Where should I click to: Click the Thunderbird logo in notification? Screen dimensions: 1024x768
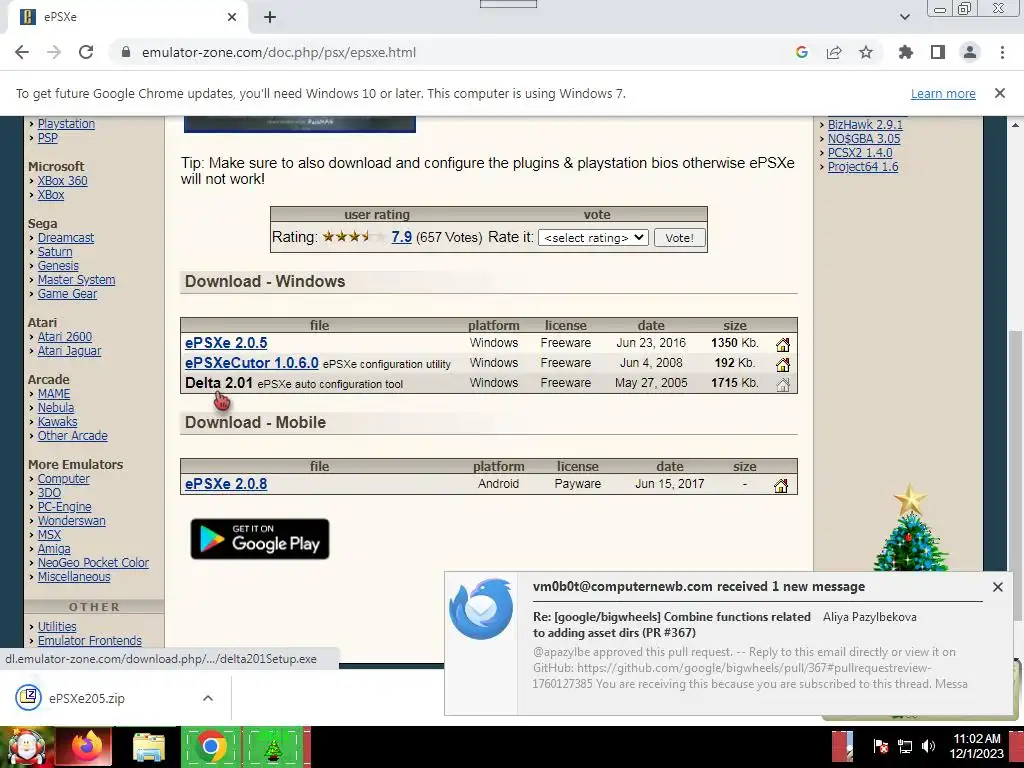(x=481, y=609)
